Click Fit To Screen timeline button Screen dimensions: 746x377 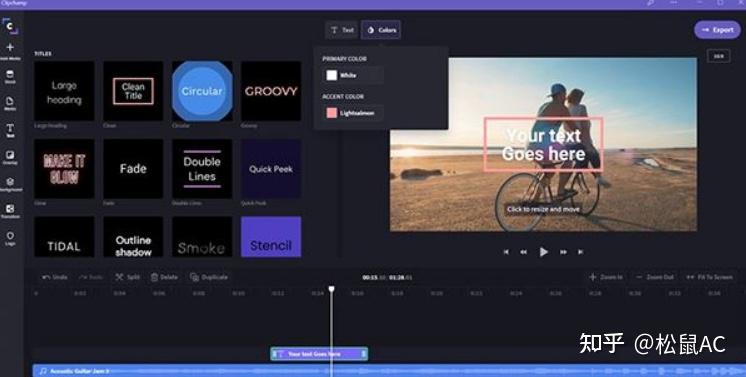(709, 277)
